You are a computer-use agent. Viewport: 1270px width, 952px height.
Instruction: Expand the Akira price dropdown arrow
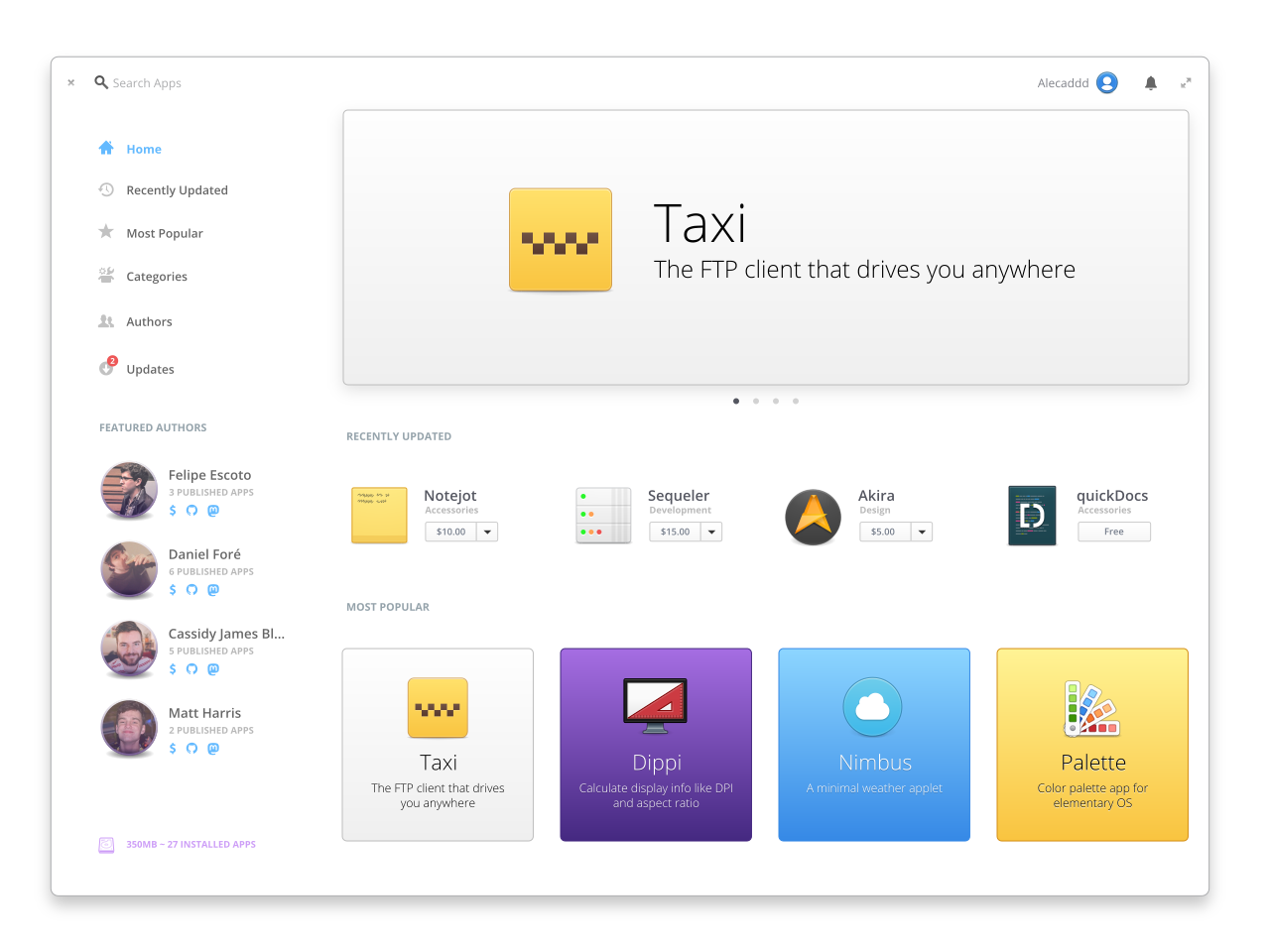922,533
